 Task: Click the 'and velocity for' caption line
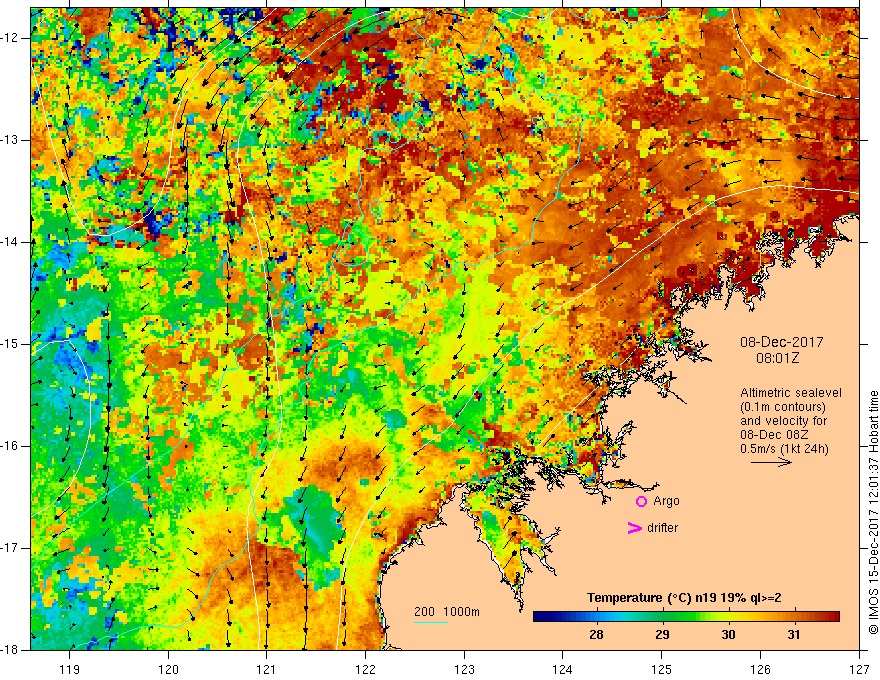click(783, 421)
